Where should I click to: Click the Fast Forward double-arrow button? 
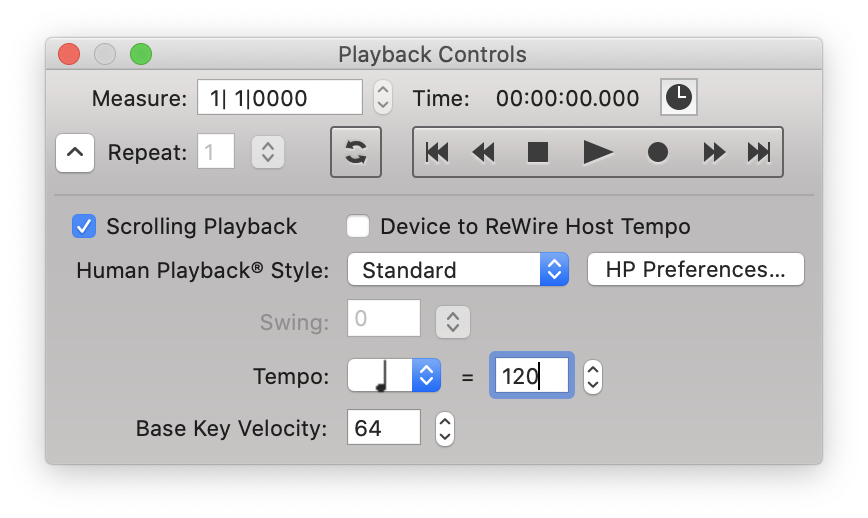pos(714,152)
